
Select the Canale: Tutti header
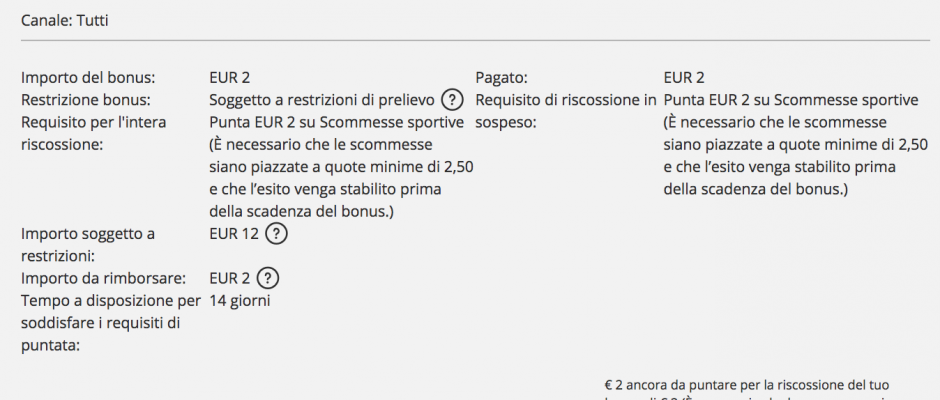[65, 20]
